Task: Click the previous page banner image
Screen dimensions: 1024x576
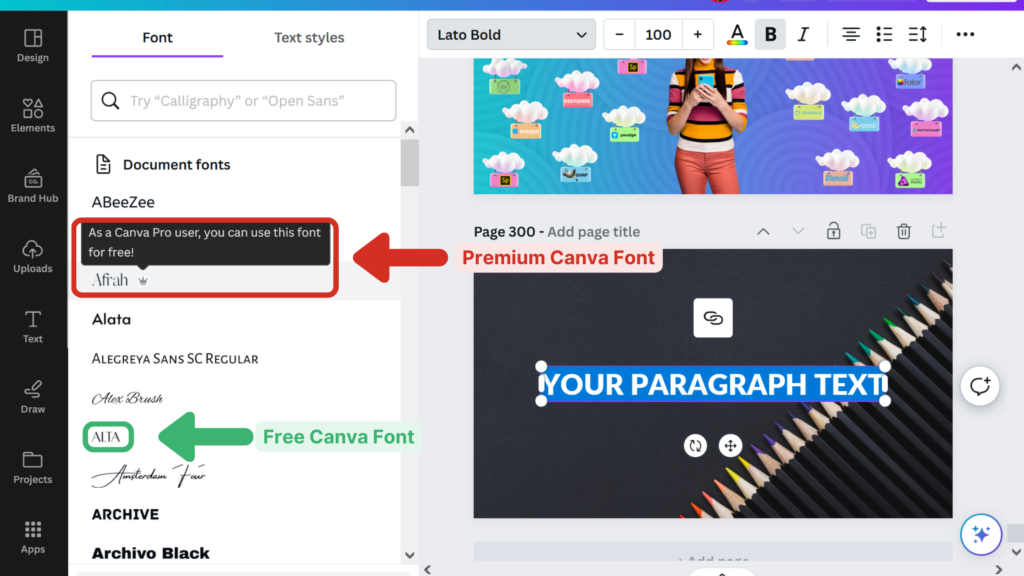Action: (x=713, y=126)
